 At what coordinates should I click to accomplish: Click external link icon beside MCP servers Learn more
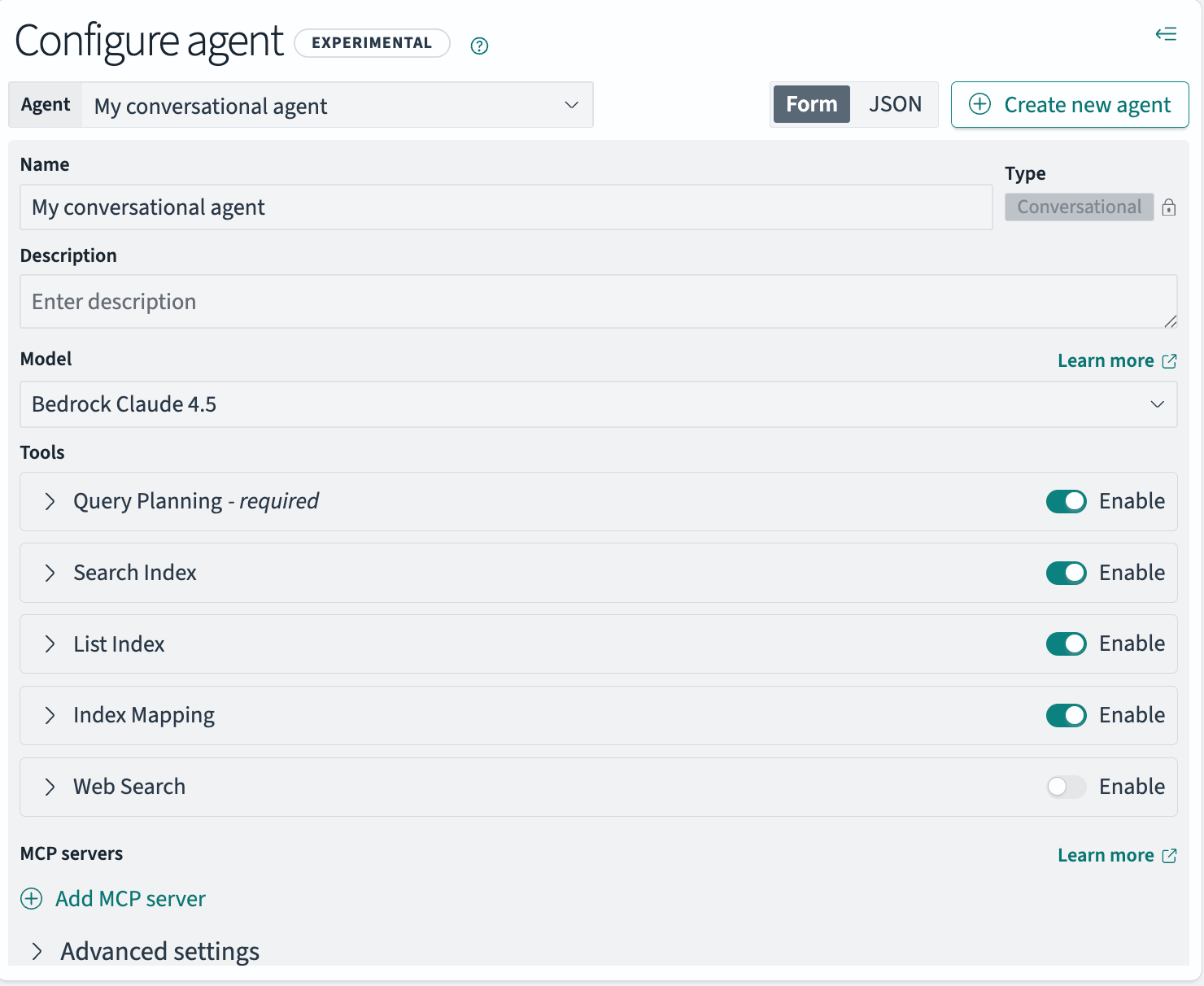[x=1169, y=855]
